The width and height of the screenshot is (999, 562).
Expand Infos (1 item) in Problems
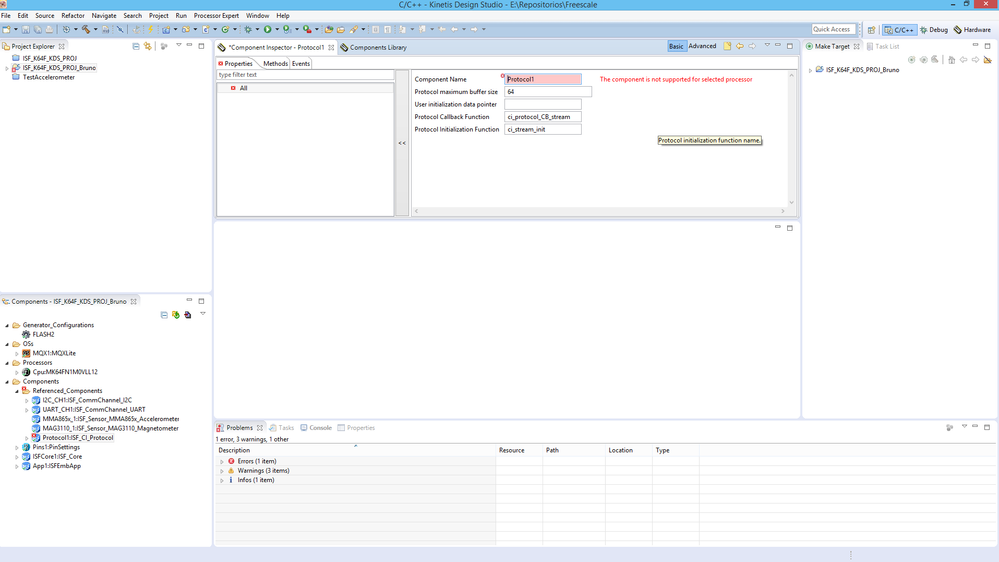(x=222, y=480)
